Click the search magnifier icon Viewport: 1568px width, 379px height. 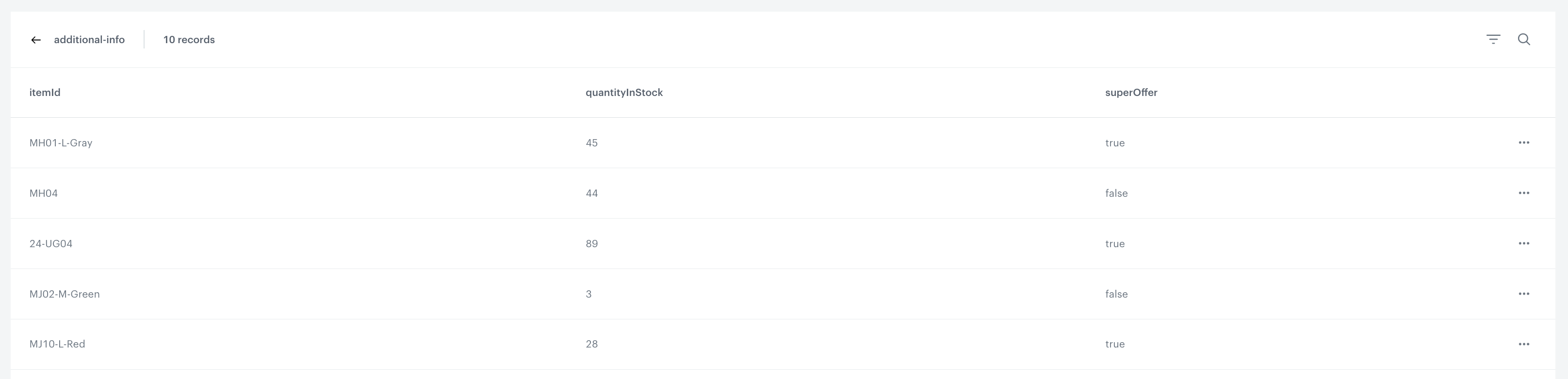(1524, 40)
